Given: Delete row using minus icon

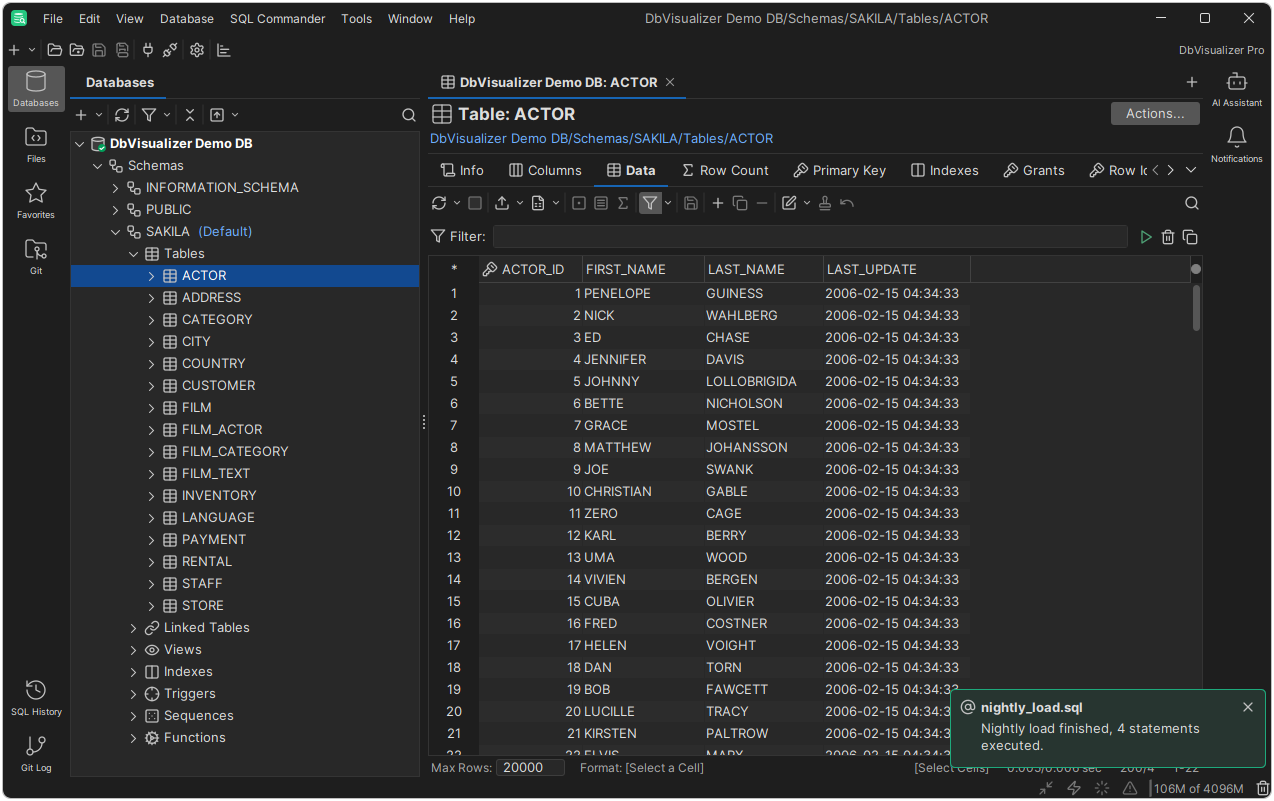Looking at the screenshot, I should click(762, 203).
